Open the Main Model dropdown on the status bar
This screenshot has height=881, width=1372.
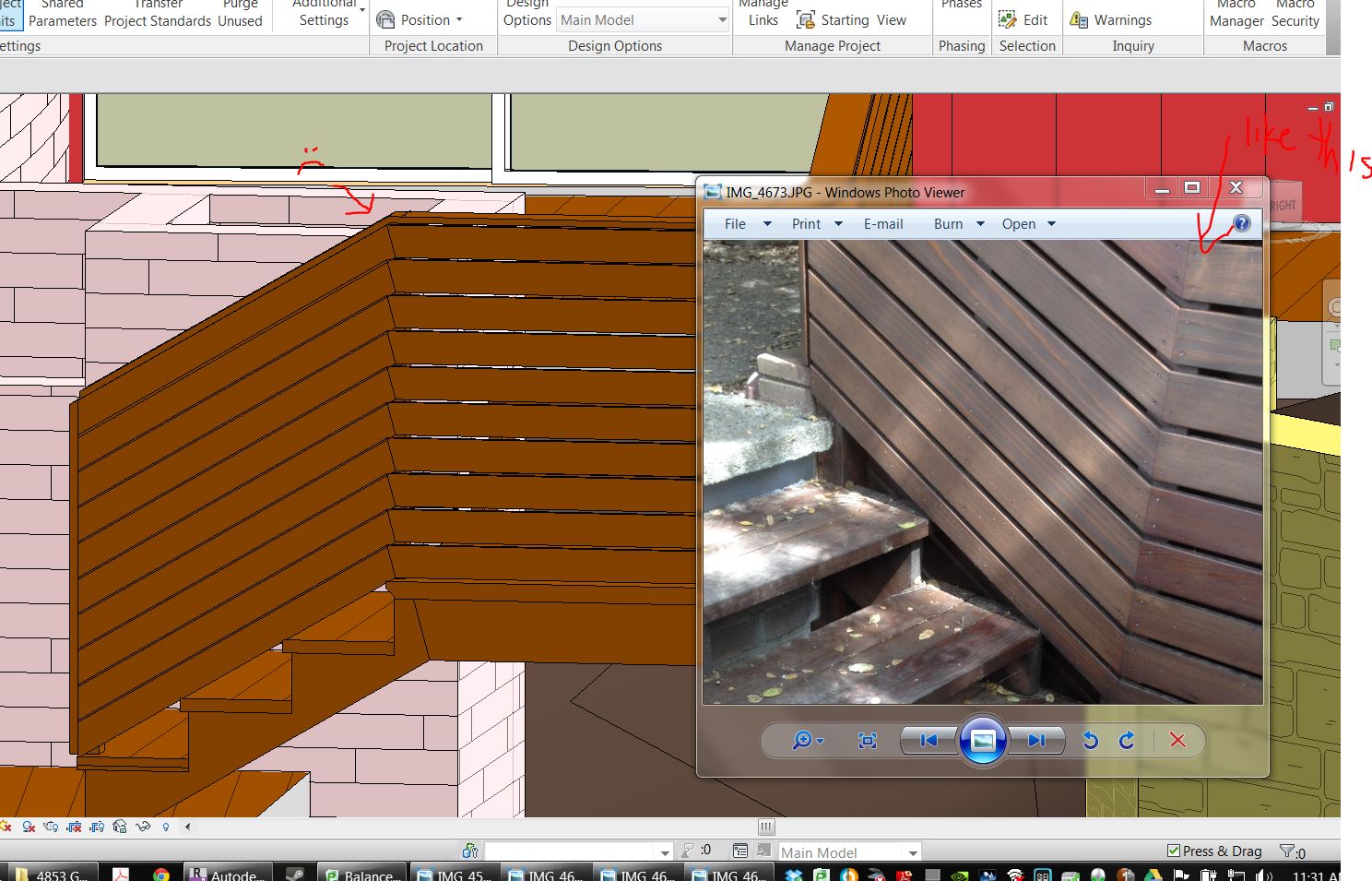(x=912, y=851)
